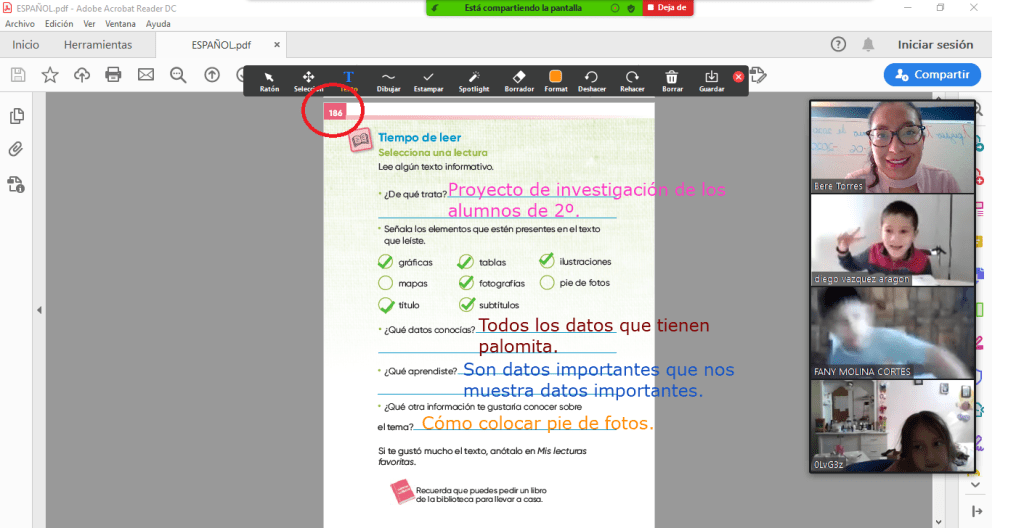Image resolution: width=1024 pixels, height=528 pixels.
Task: Open page thumbnails panel in sidebar
Action: [x=16, y=116]
